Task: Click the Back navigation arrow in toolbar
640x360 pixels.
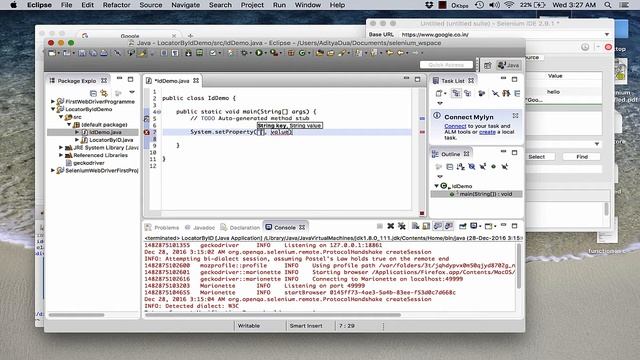Action: click(x=400, y=53)
